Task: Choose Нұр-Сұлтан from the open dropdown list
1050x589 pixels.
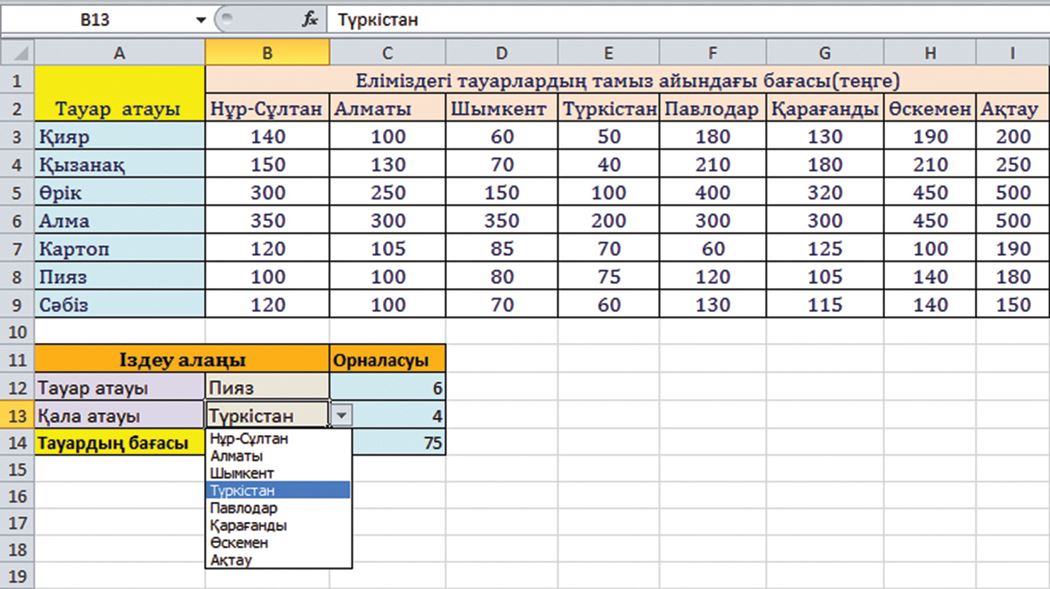Action: pos(278,438)
